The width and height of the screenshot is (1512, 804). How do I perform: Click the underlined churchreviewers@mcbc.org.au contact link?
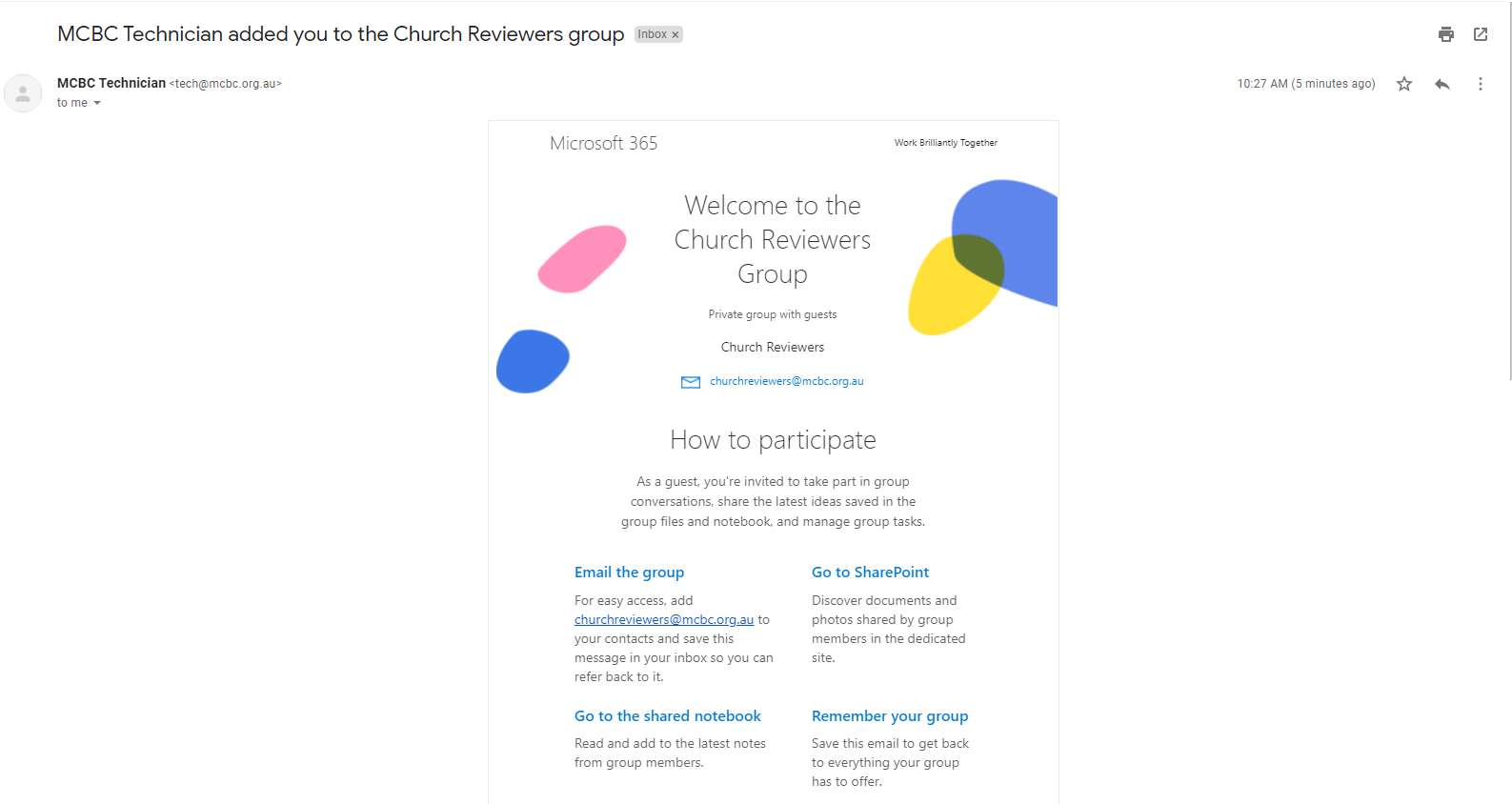[x=664, y=620]
